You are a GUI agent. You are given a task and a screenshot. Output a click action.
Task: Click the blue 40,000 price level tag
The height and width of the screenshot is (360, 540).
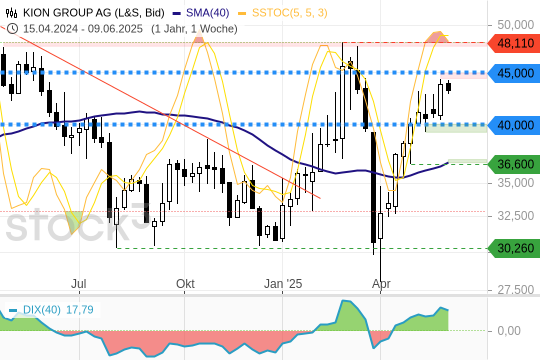coord(515,125)
